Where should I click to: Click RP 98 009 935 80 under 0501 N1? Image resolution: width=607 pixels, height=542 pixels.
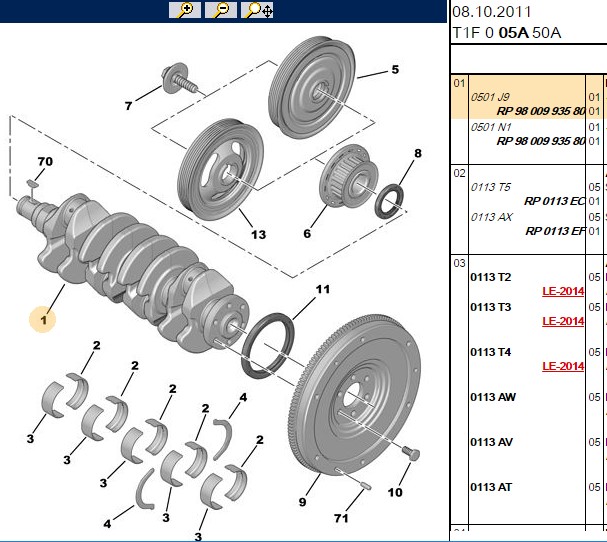(x=541, y=141)
